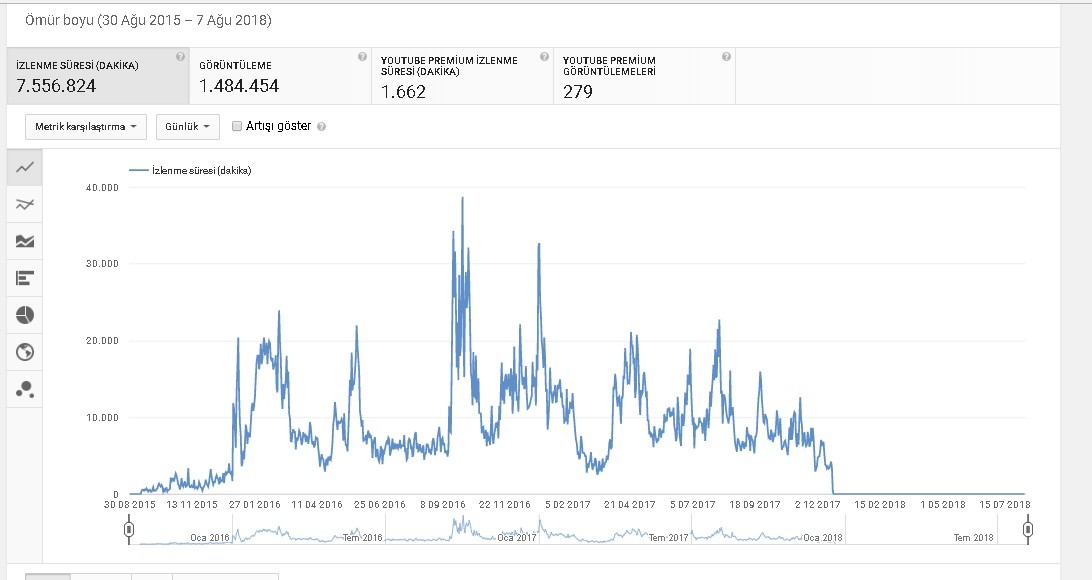
Task: Select the stacked area chart icon
Action: [x=25, y=241]
